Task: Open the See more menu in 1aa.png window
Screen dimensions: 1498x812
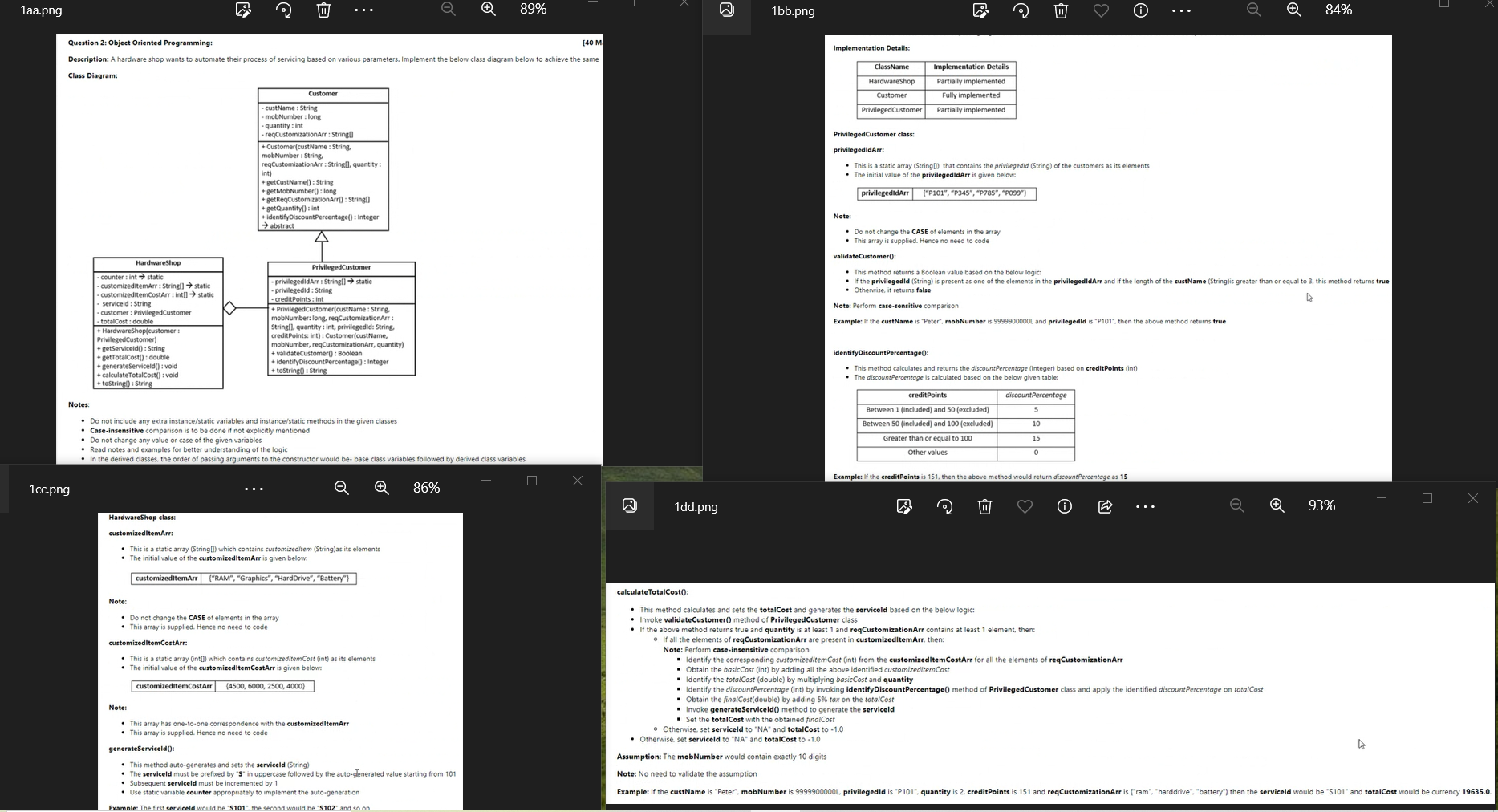Action: (364, 10)
